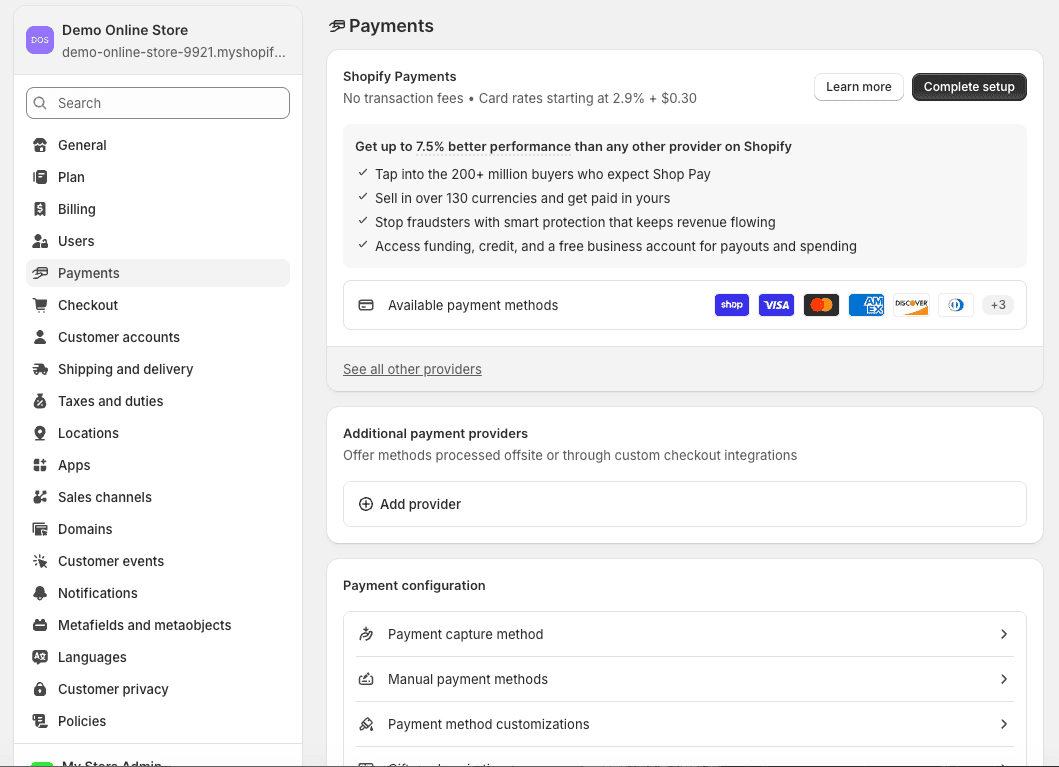The image size is (1059, 767).
Task: Click the Shopify Payments card title
Action: click(400, 76)
